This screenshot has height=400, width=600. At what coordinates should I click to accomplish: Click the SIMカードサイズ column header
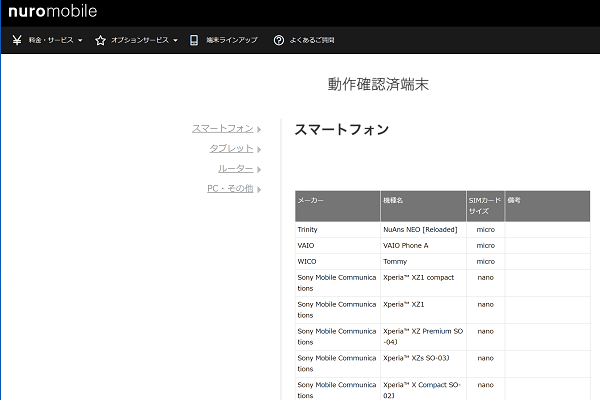pos(485,206)
